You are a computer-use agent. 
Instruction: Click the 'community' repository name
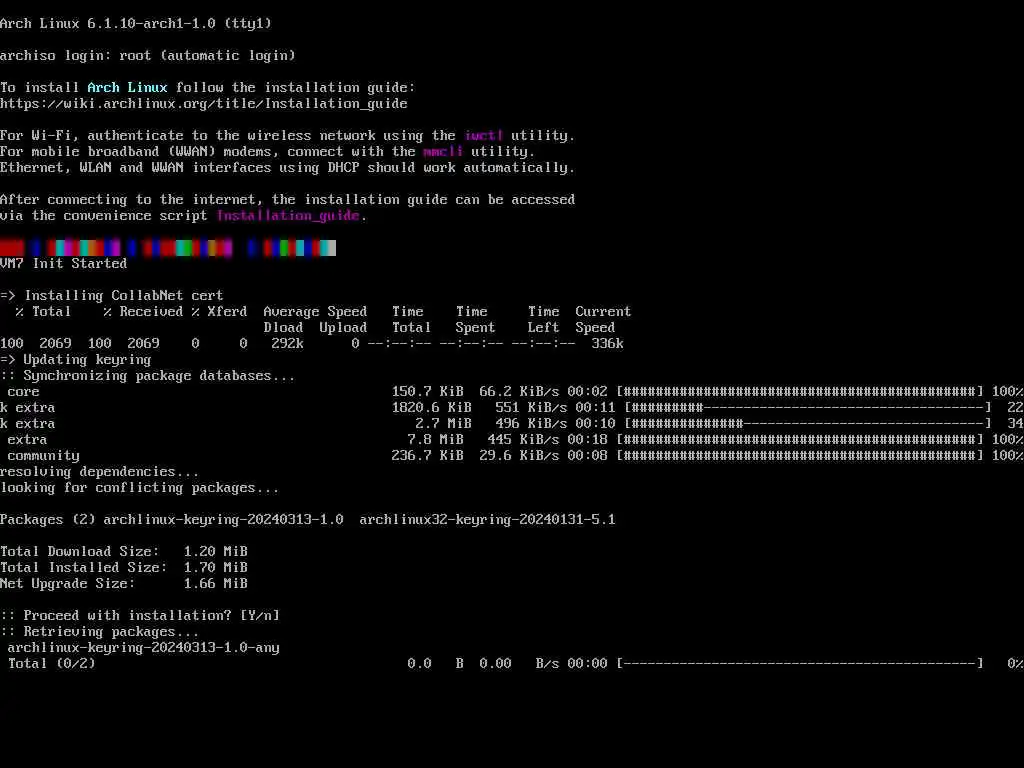pyautogui.click(x=43, y=455)
